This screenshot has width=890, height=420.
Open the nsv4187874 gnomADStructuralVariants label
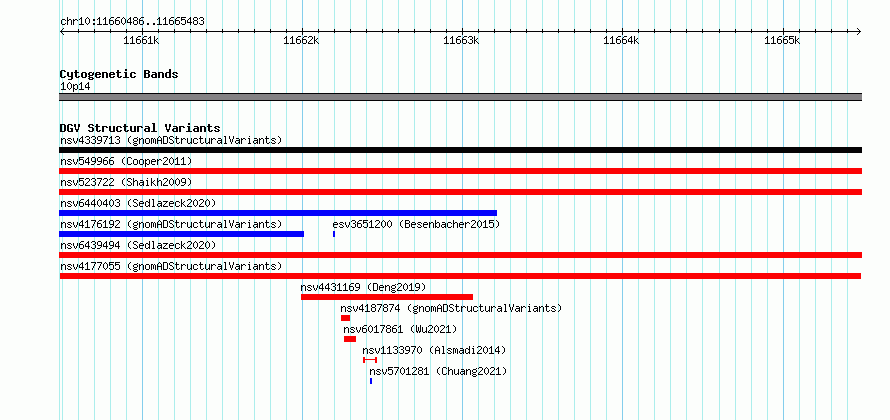point(451,308)
